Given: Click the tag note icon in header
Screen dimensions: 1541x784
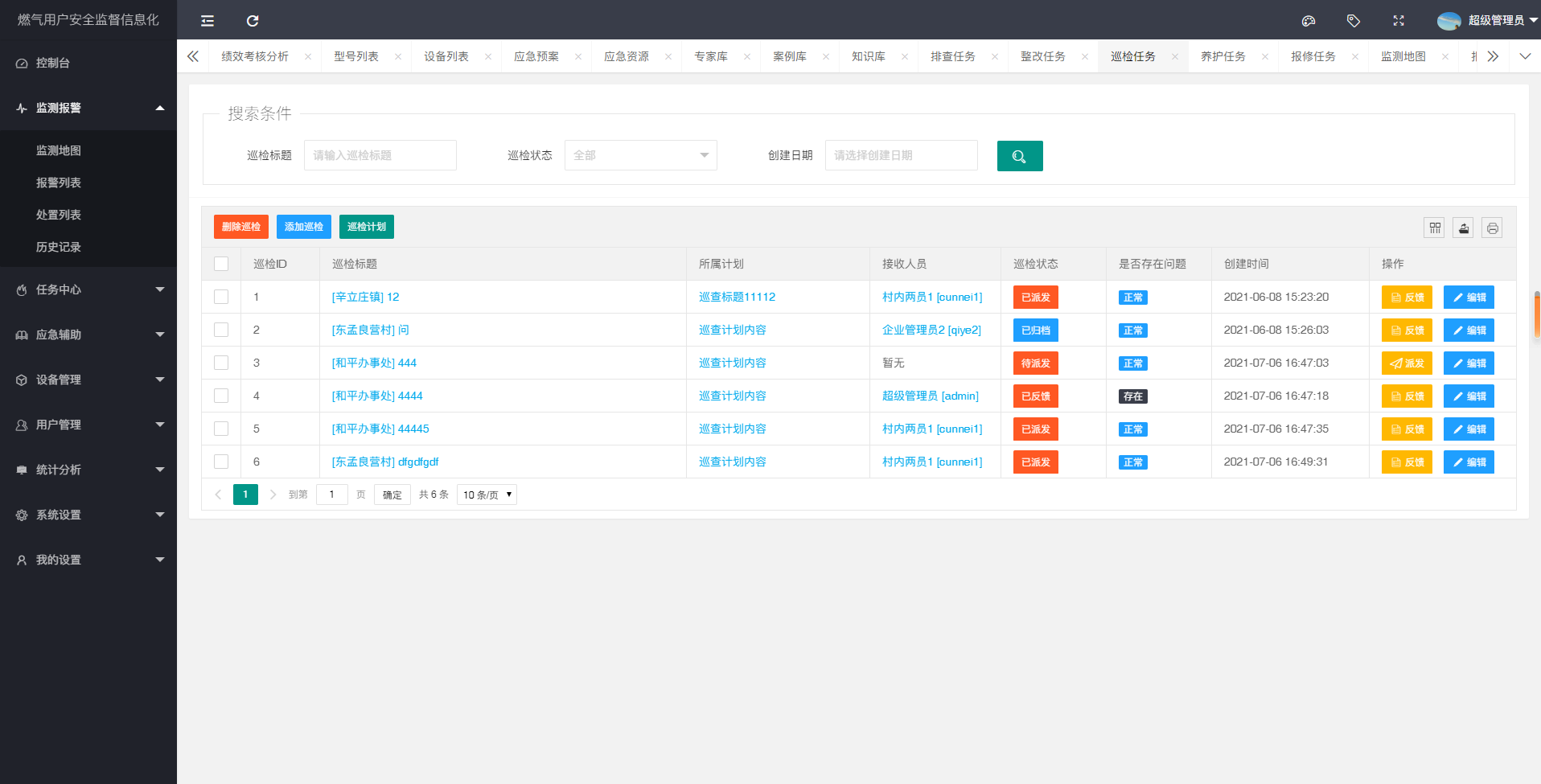Looking at the screenshot, I should click(1354, 21).
